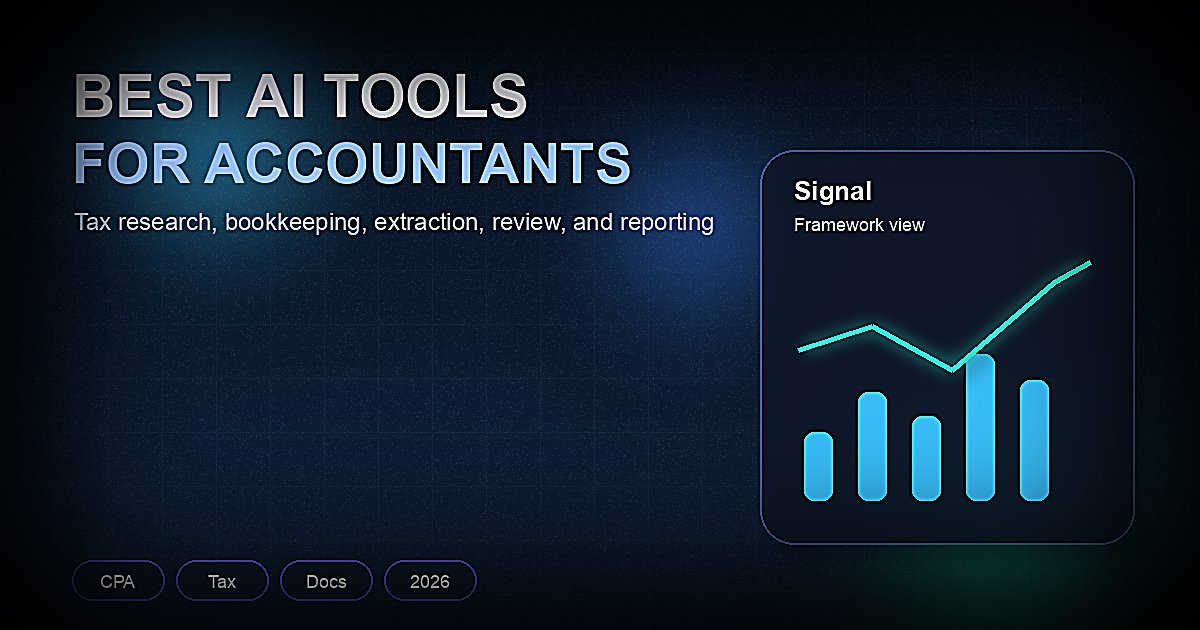Screen dimensions: 1200x630
Task: Select the tallest bar in the Signal chart
Action: click(982, 425)
